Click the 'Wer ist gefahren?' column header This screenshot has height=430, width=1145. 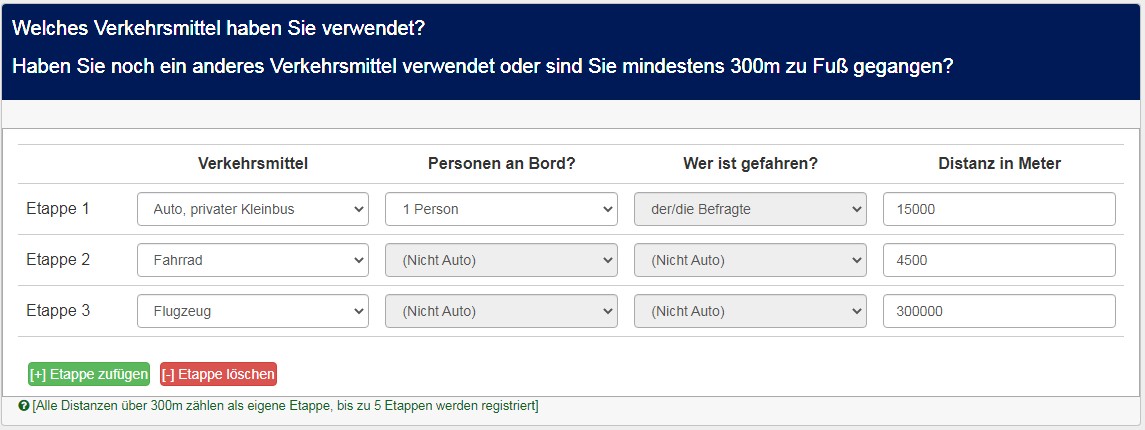click(x=750, y=163)
